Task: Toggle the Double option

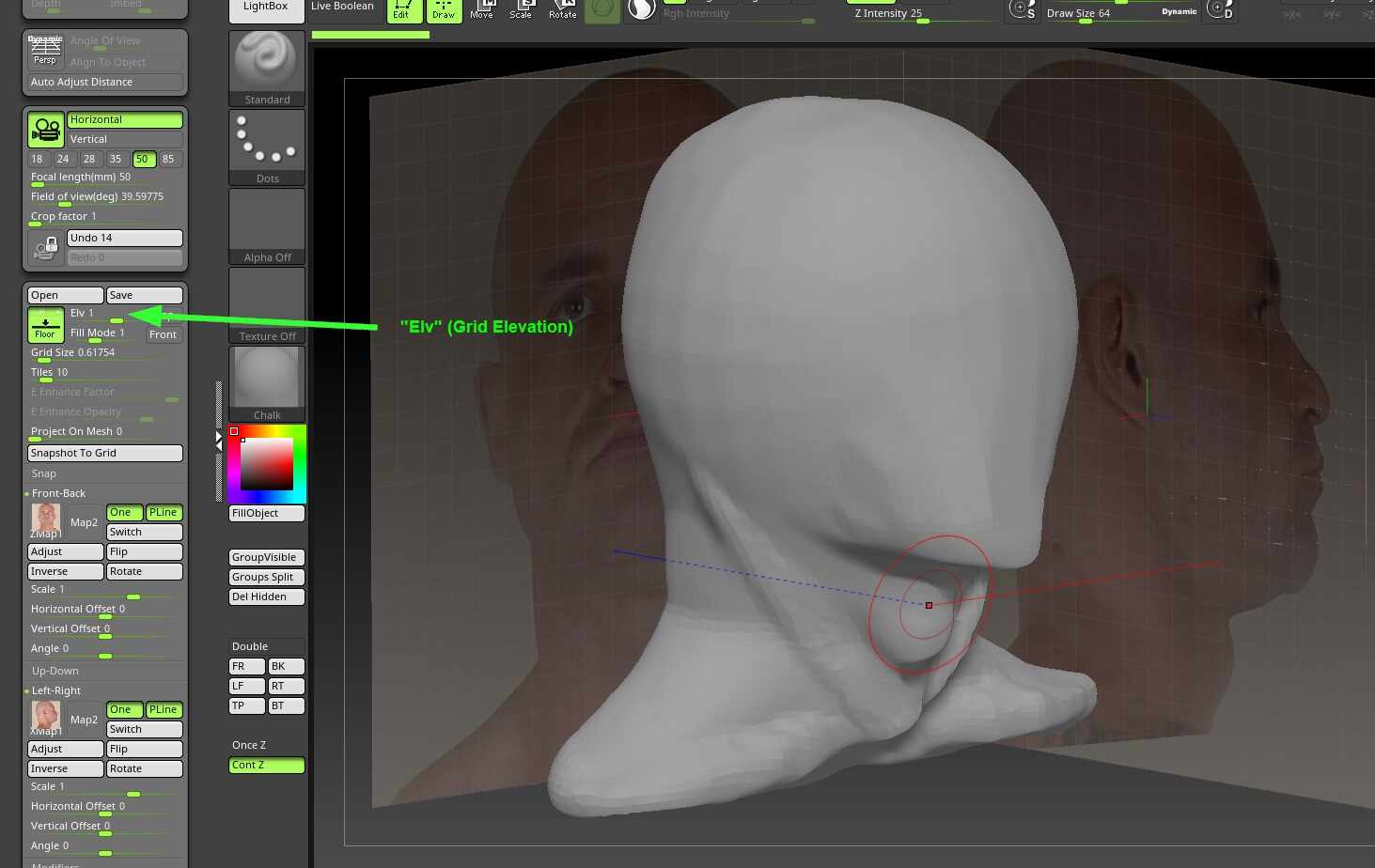Action: 267,646
